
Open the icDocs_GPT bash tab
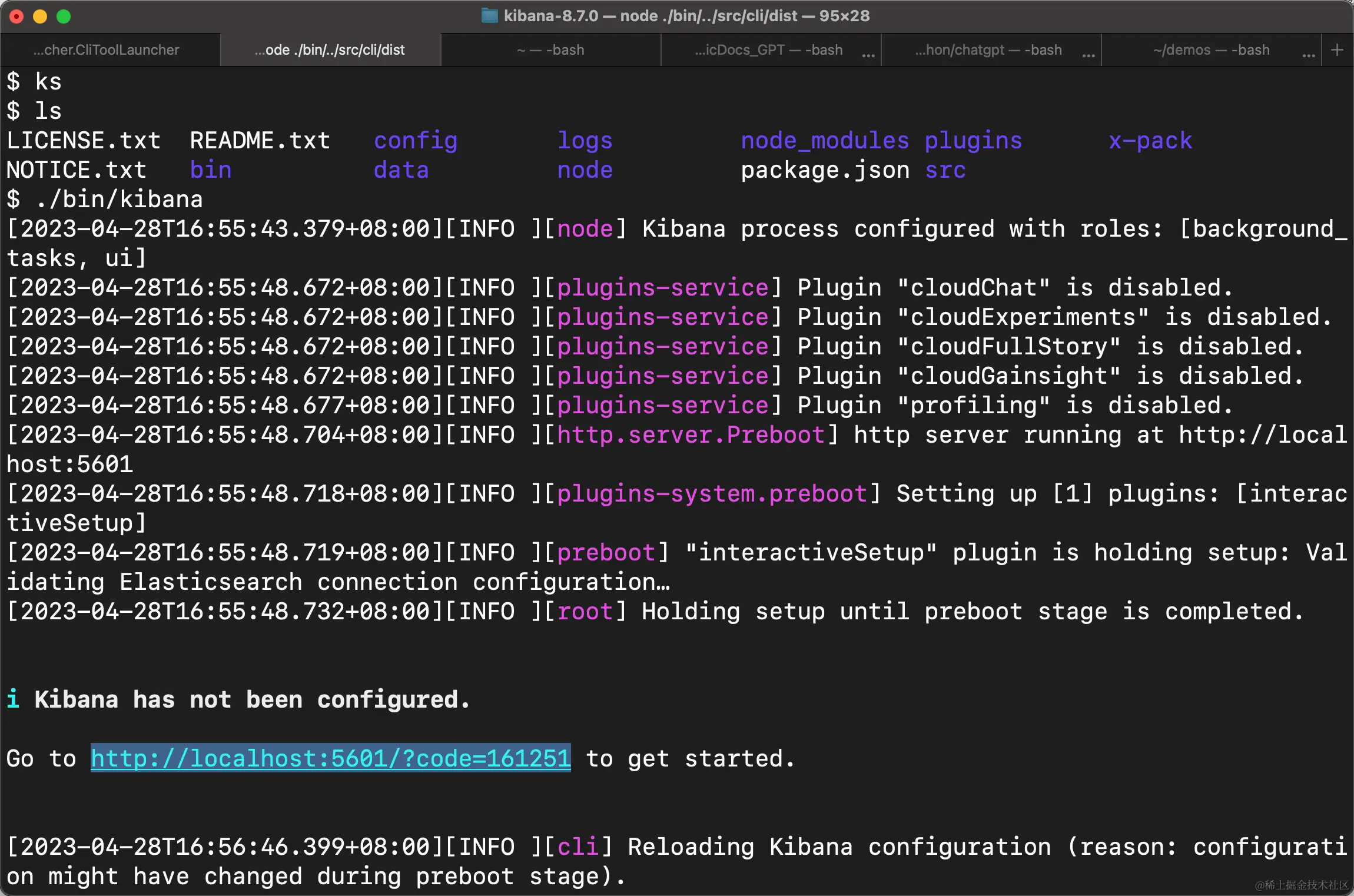point(768,50)
